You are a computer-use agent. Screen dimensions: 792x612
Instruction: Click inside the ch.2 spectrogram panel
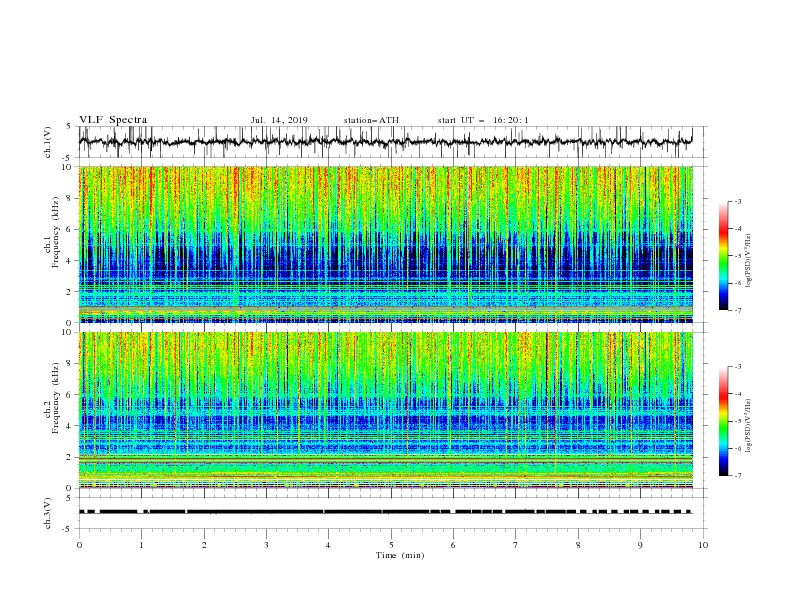(x=385, y=410)
